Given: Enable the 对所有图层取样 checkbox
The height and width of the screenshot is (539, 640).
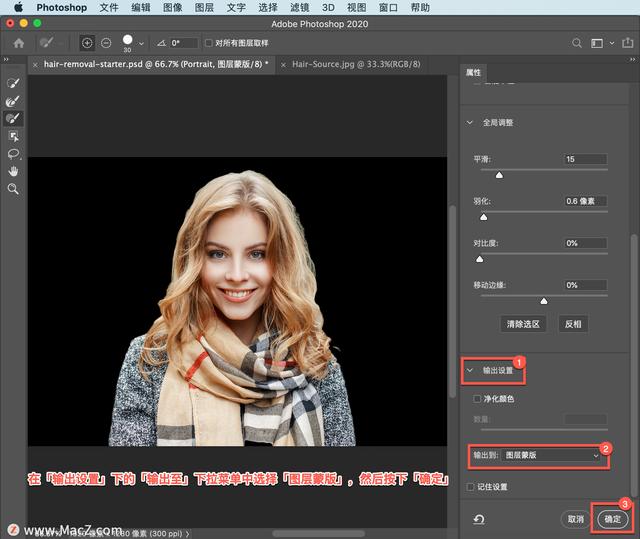Looking at the screenshot, I should point(208,43).
